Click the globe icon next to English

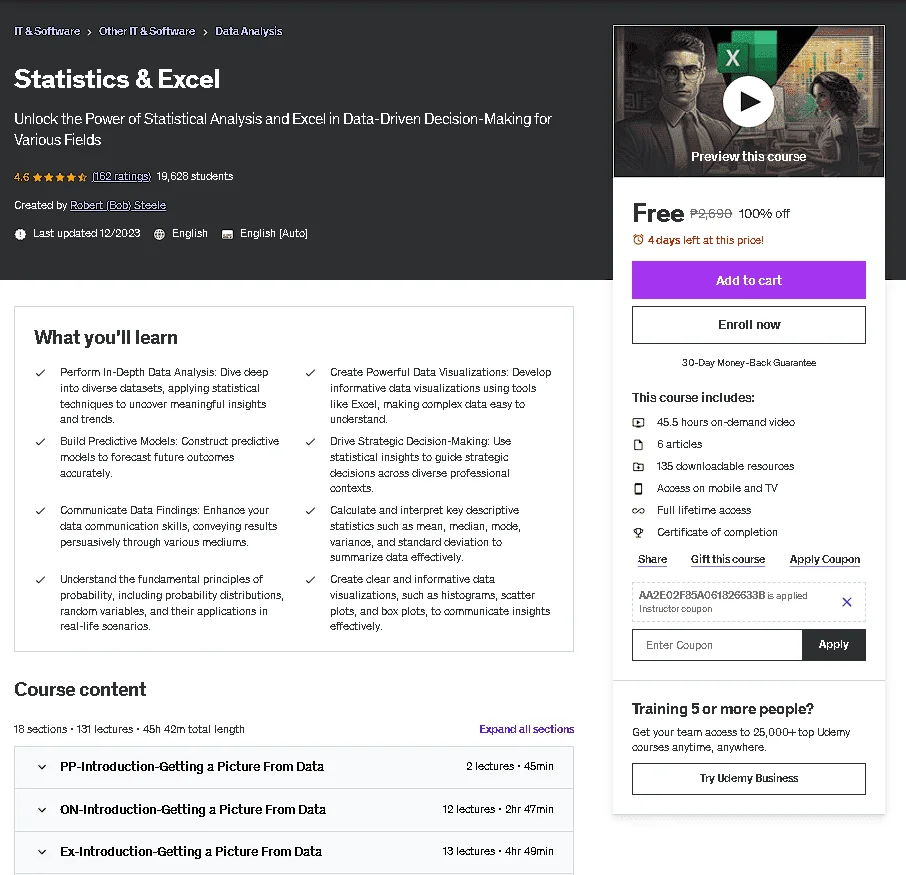159,234
